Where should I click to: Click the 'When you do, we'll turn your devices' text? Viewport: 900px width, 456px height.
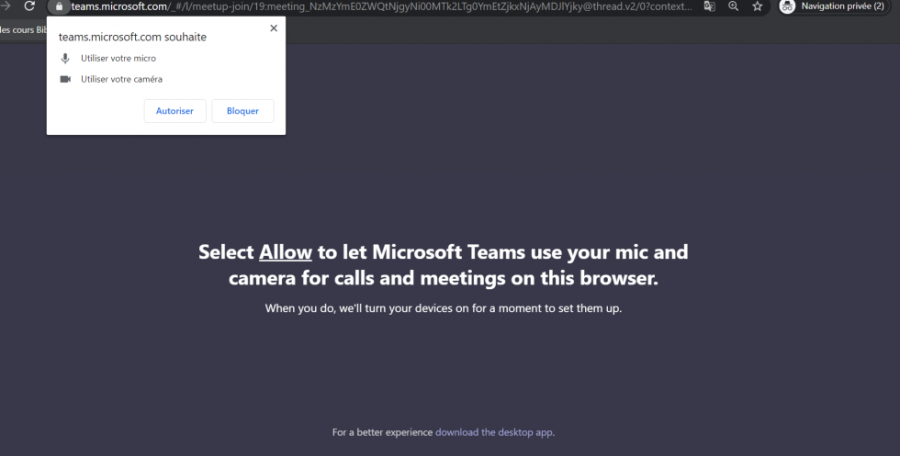tap(443, 308)
